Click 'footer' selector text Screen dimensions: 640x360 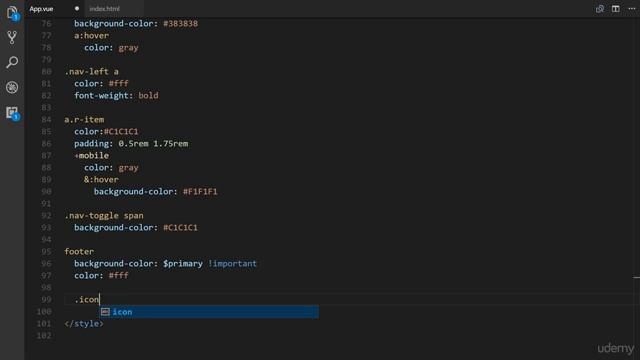pos(79,251)
